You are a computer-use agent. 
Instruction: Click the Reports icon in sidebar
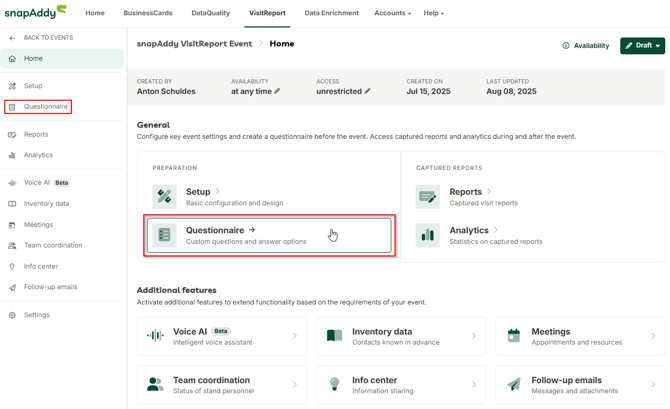(x=12, y=135)
